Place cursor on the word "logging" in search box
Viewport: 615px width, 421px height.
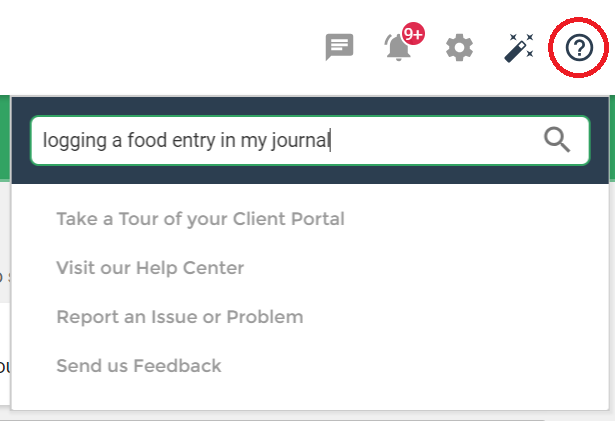pyautogui.click(x=75, y=140)
